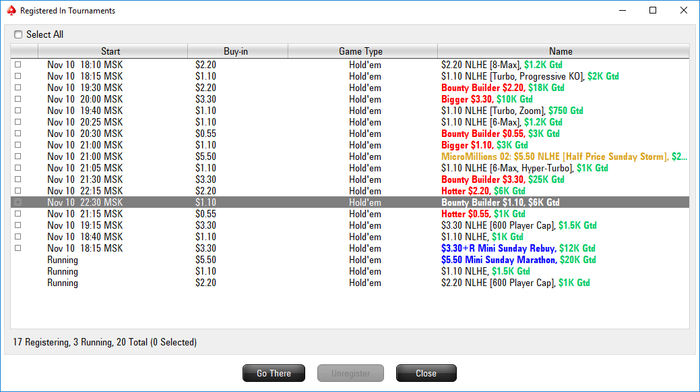
Task: Click the 'Nov 10 20:00 MSK' start time
Action: 85,99
